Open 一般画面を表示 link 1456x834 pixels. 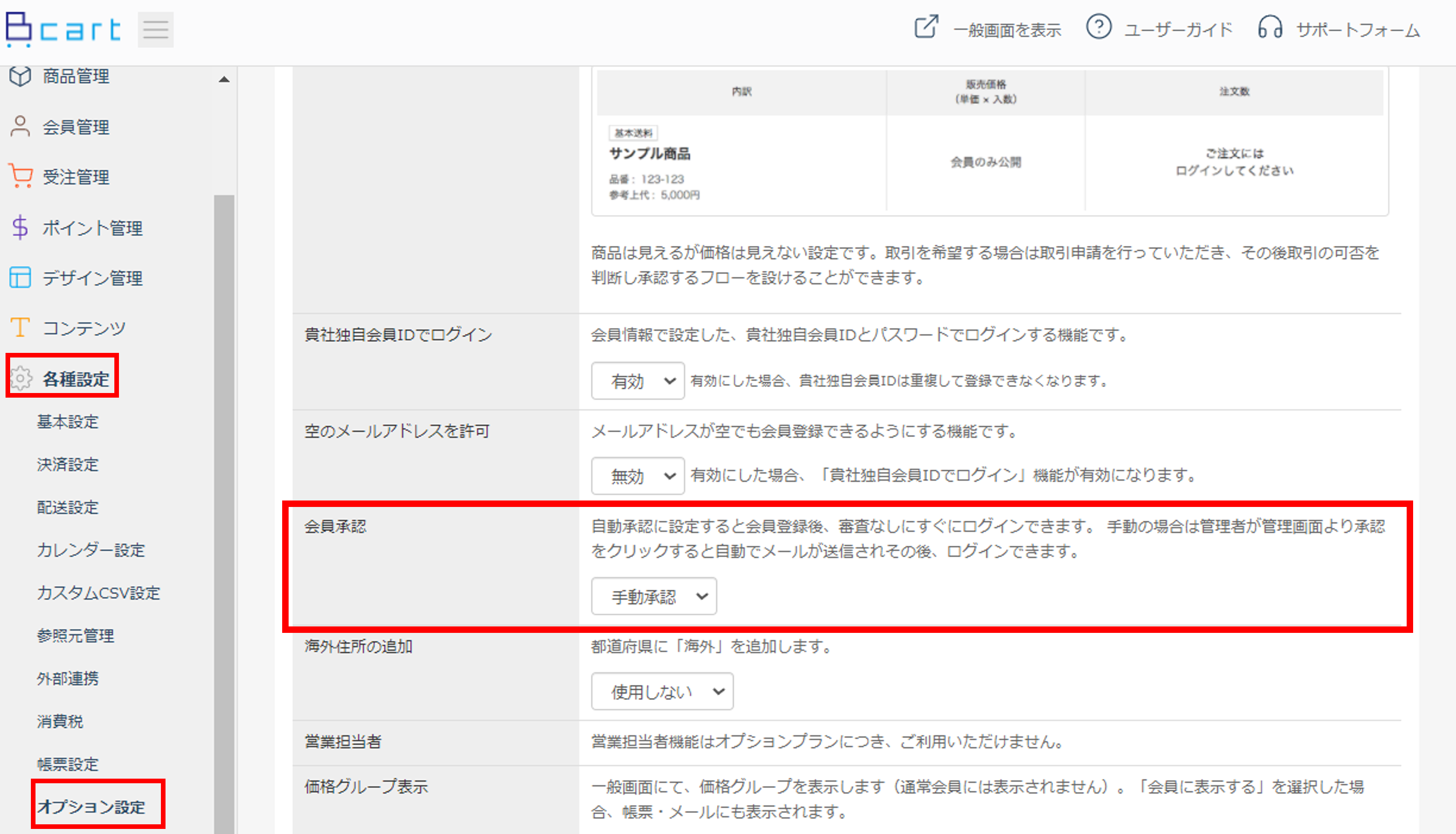point(1007,30)
